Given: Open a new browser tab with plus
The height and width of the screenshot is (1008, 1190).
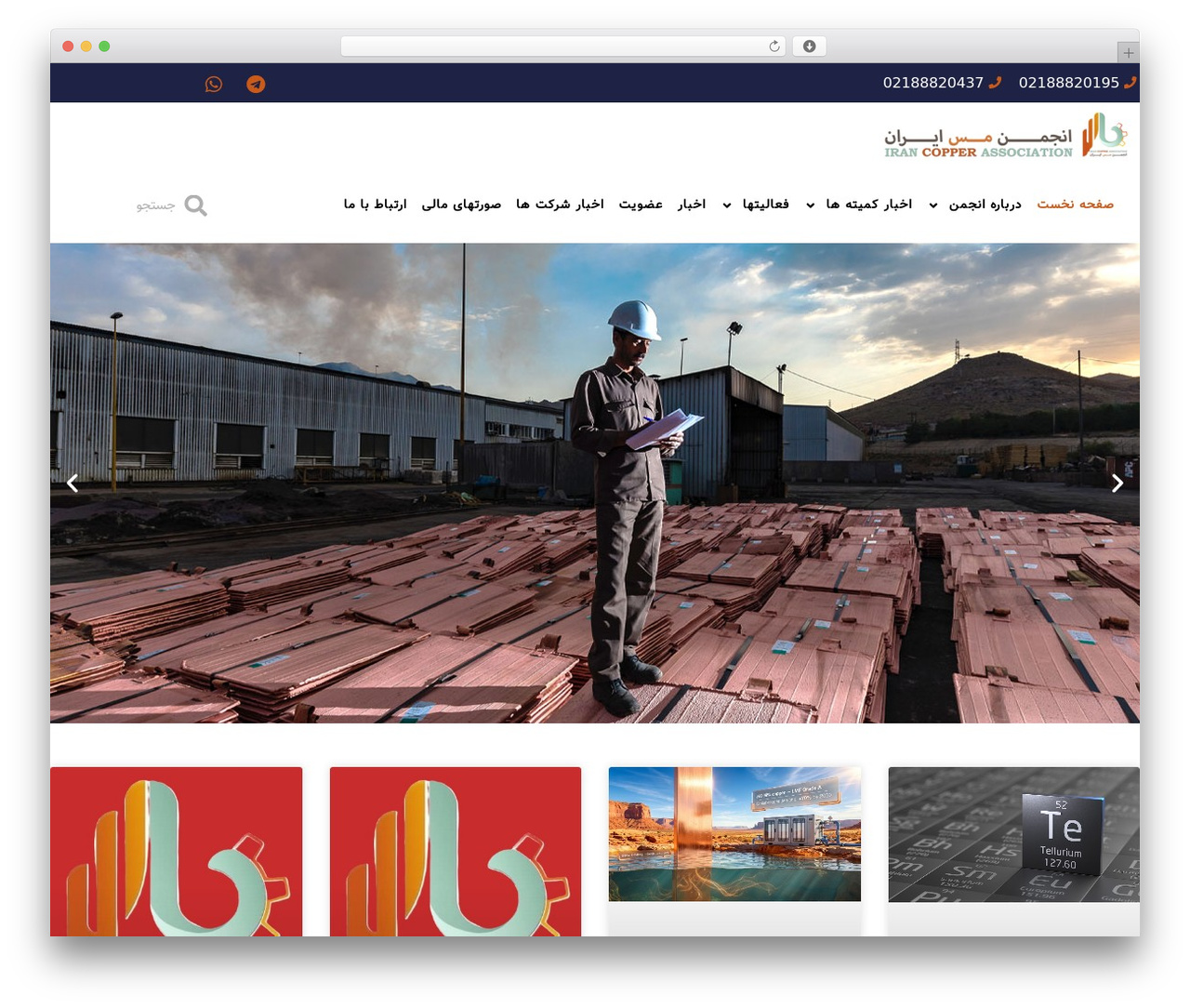Looking at the screenshot, I should point(1128,53).
